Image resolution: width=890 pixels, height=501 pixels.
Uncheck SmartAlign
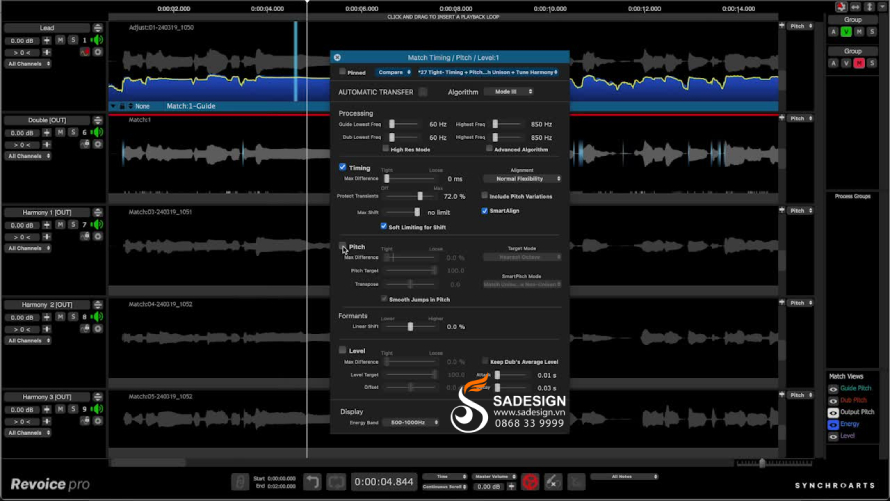coord(485,210)
